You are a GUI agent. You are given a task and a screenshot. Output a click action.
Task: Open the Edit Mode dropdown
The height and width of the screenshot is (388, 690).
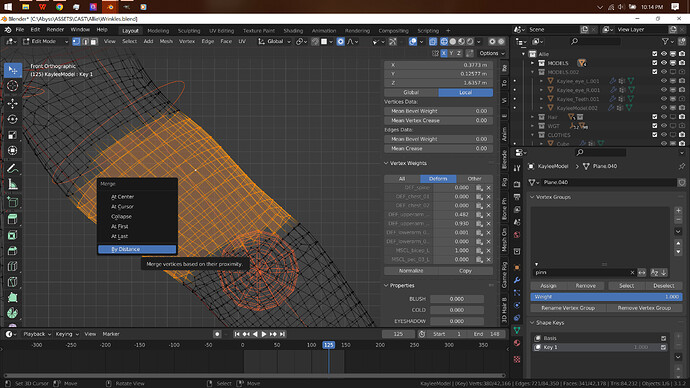(45, 41)
